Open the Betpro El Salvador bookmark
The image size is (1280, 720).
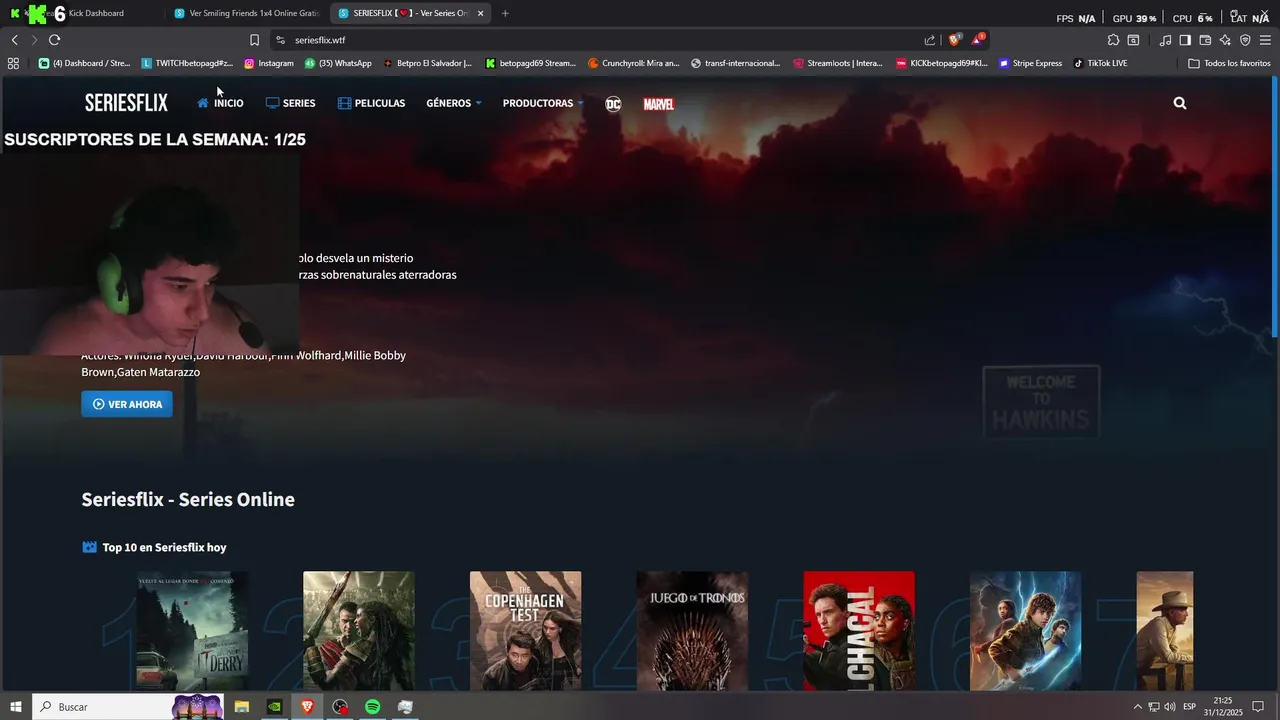click(x=428, y=63)
